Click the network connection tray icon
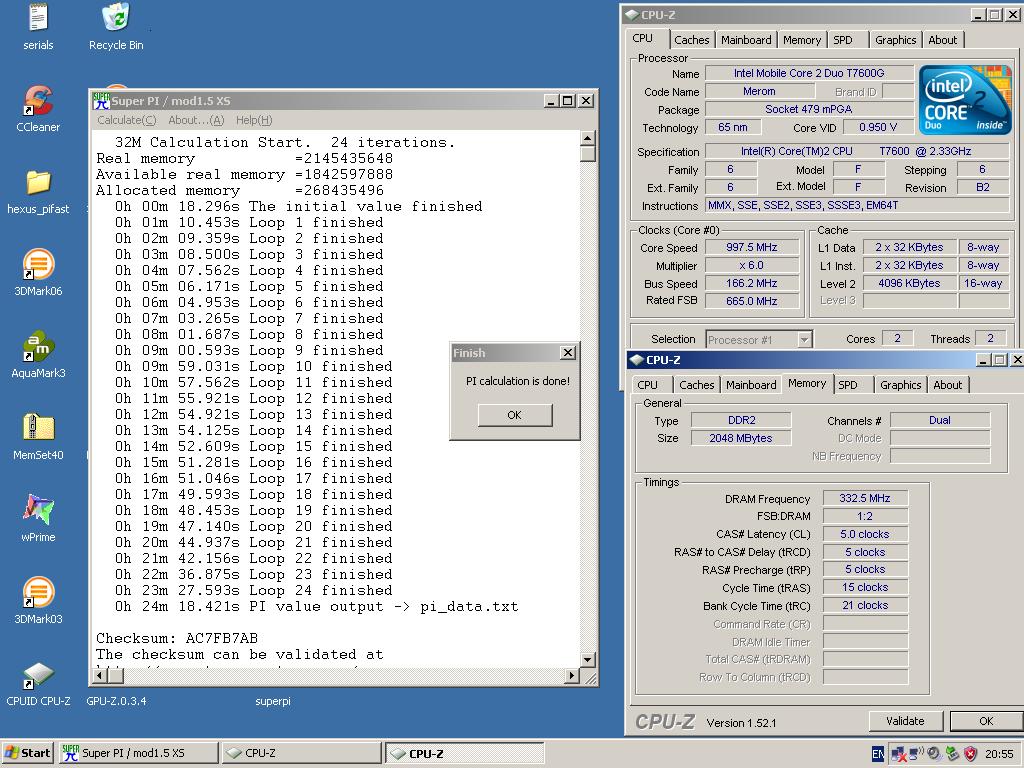 click(899, 754)
